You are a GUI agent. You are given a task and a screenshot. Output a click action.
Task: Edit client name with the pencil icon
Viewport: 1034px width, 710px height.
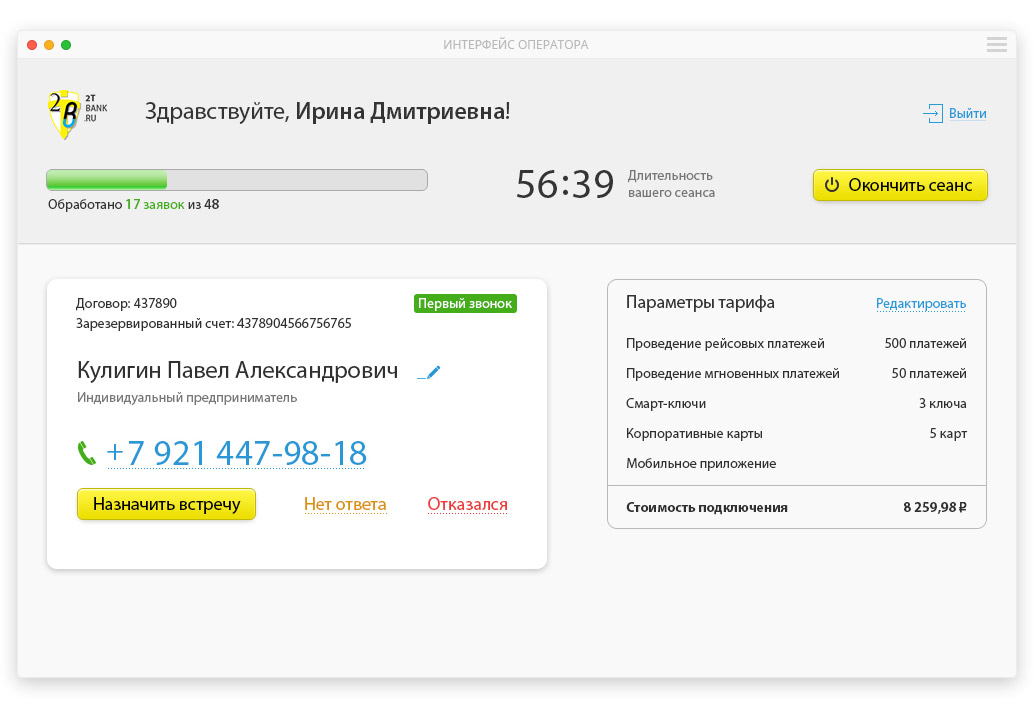429,372
